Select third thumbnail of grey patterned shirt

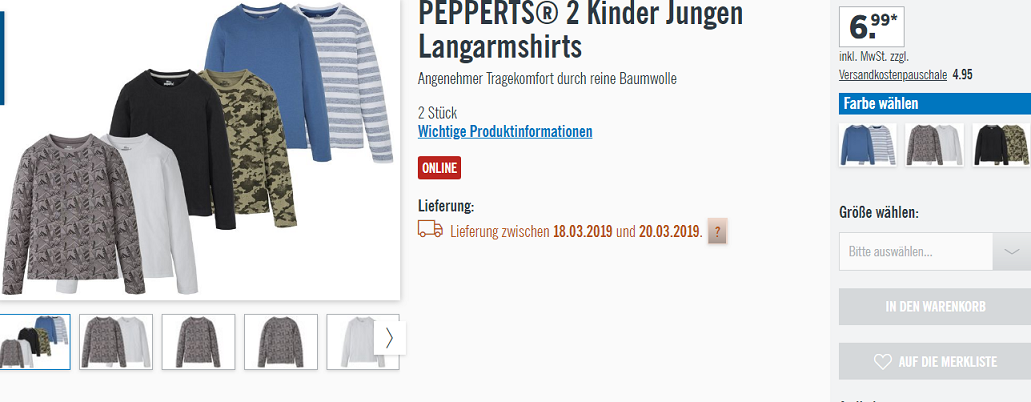(199, 341)
